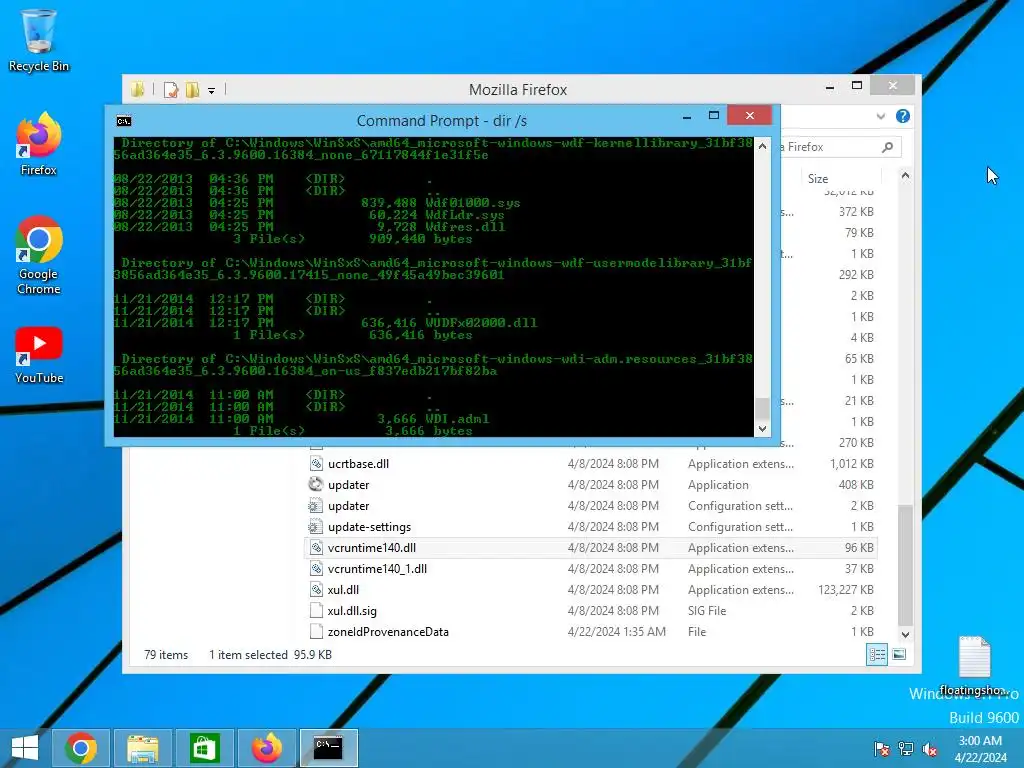Open Customize Quick Access Toolbar dropdown
This screenshot has width=1024, height=768.
tap(212, 91)
